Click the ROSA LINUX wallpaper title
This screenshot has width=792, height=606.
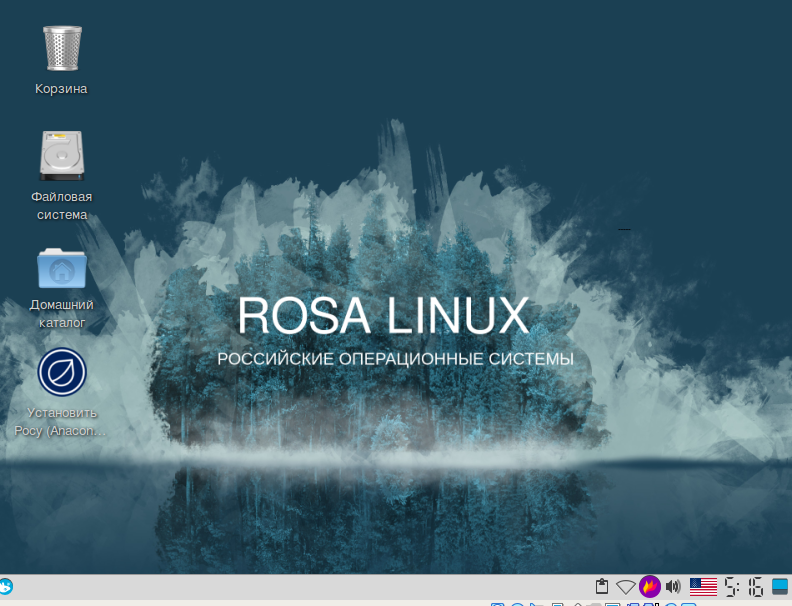coord(383,316)
